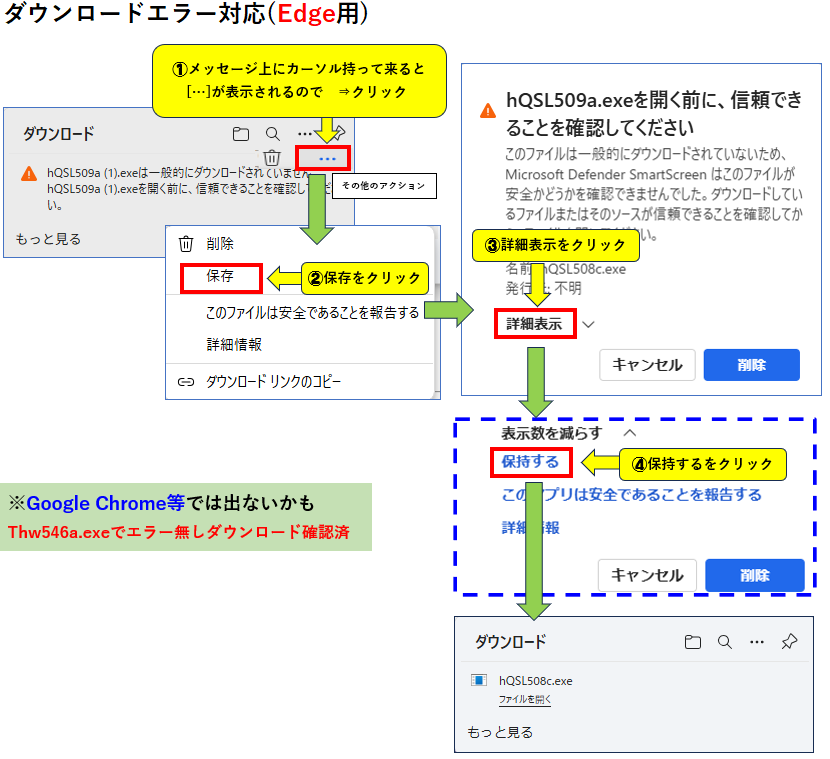The image size is (830, 759).
Task: Click the 保持する link
Action: point(530,462)
